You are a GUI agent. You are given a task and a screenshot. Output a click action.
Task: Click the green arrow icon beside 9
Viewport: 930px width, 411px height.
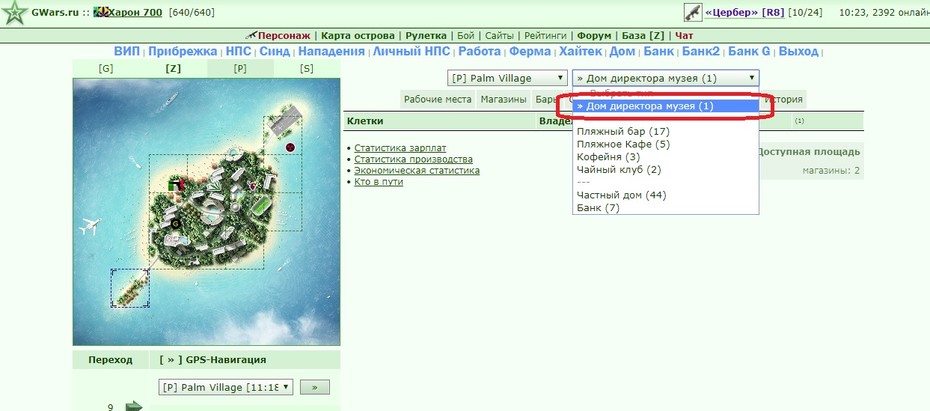pyautogui.click(x=134, y=406)
